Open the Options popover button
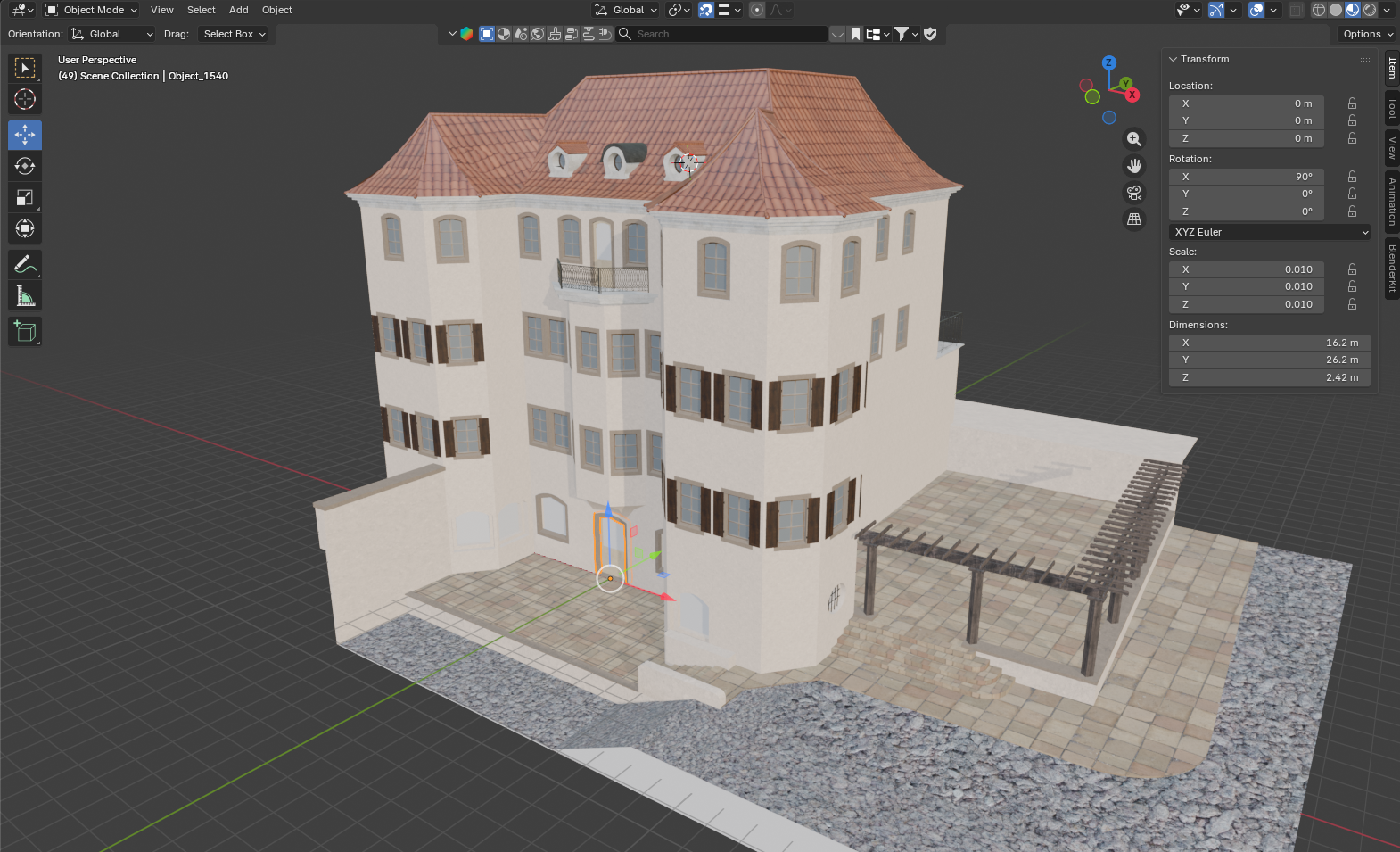Image resolution: width=1400 pixels, height=852 pixels. click(1366, 34)
